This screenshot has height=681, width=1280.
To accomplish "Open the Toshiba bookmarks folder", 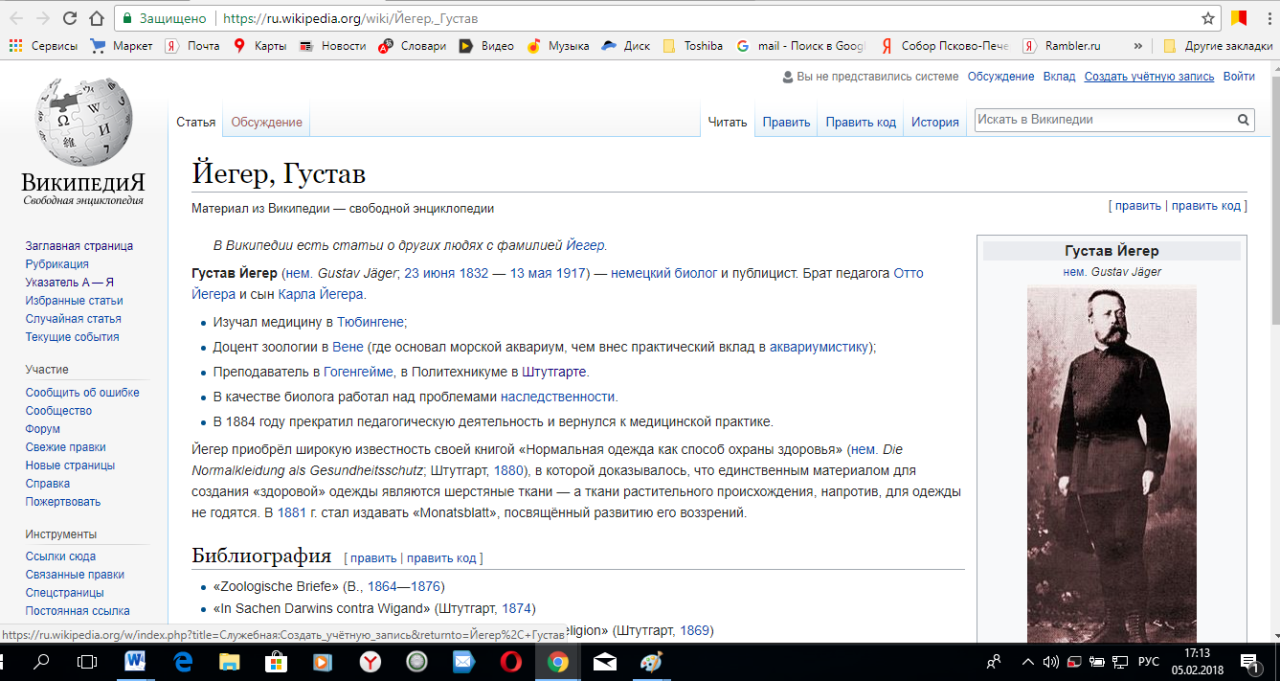I will pyautogui.click(x=692, y=46).
